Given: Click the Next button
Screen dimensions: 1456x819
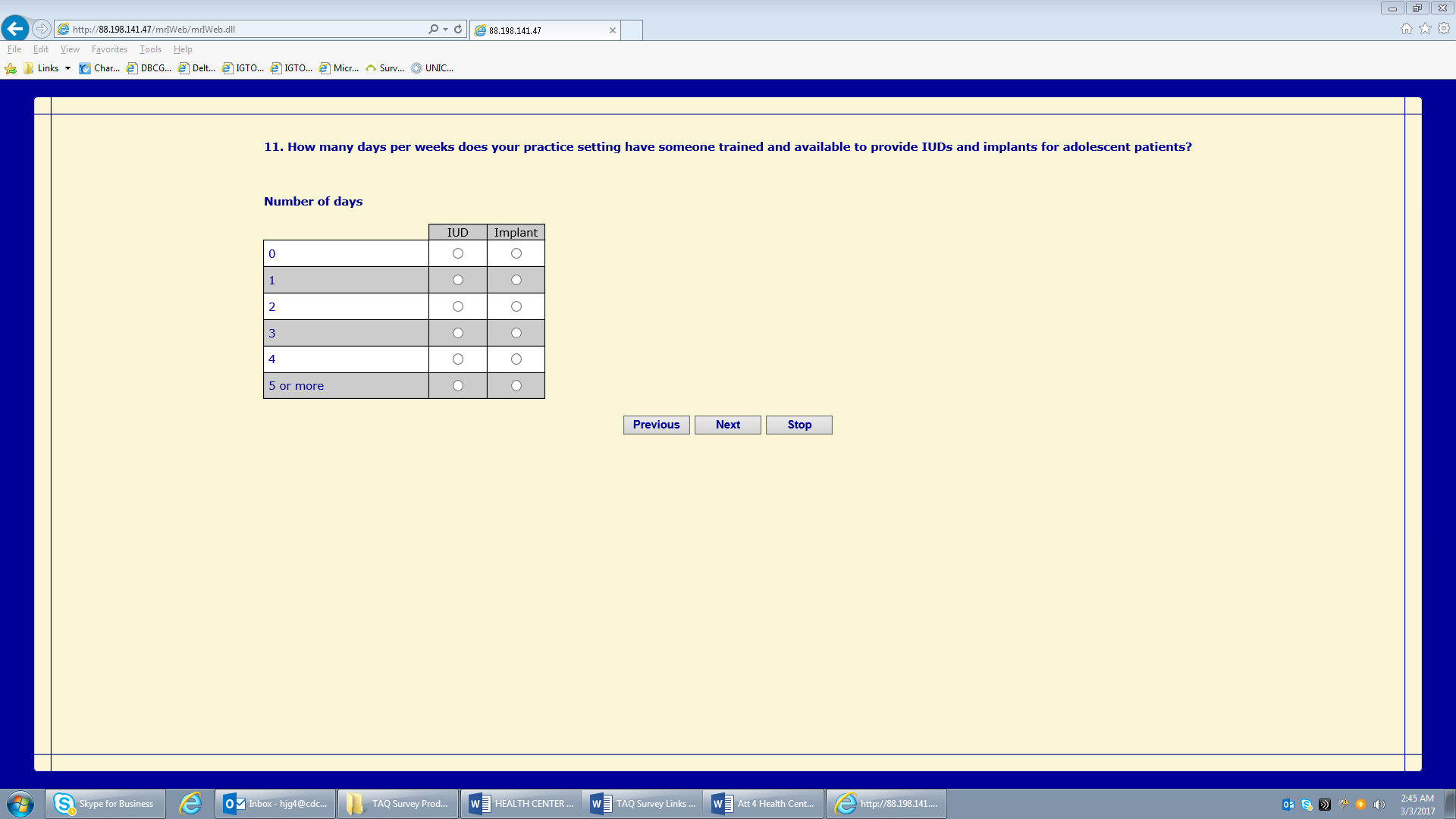Looking at the screenshot, I should [727, 425].
